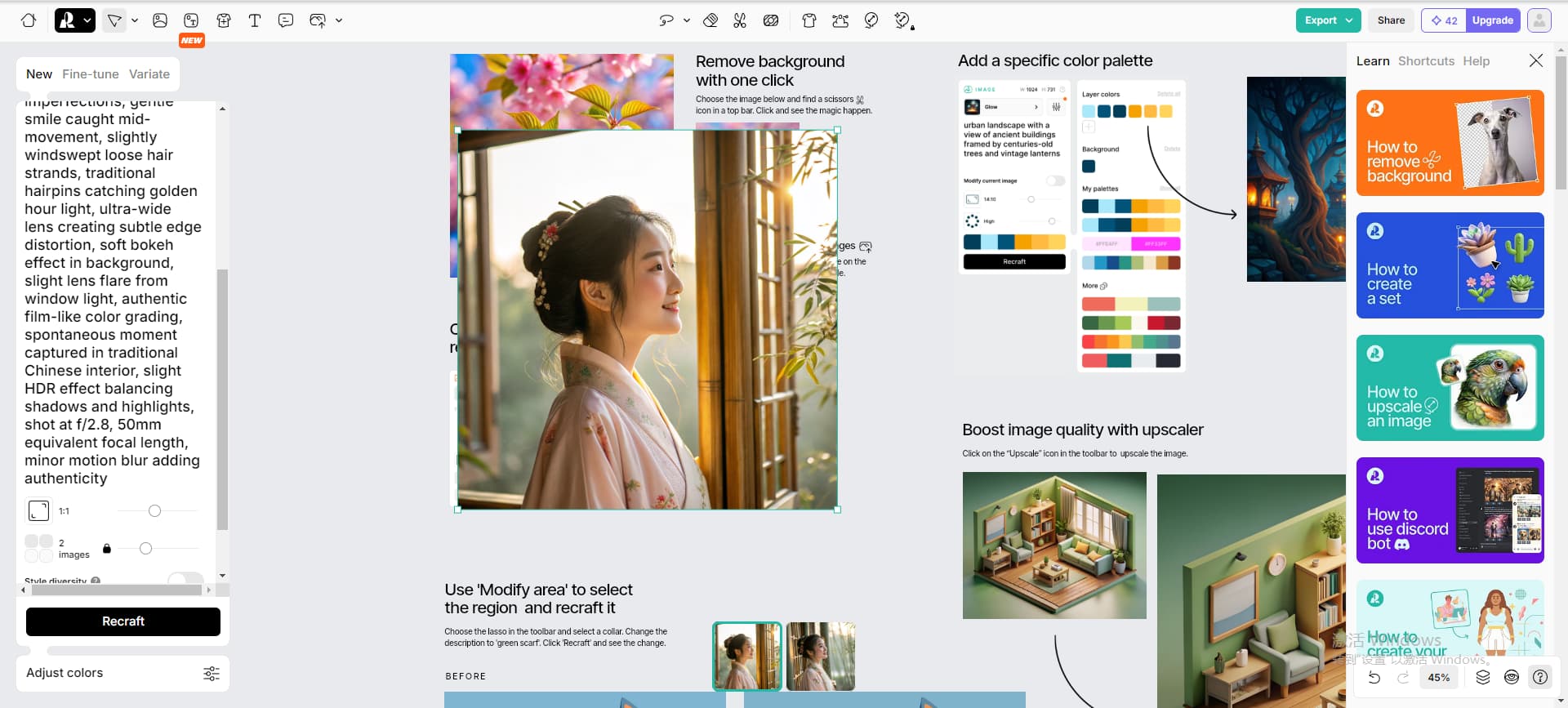Switch to the Fine-tune tab

(x=91, y=74)
